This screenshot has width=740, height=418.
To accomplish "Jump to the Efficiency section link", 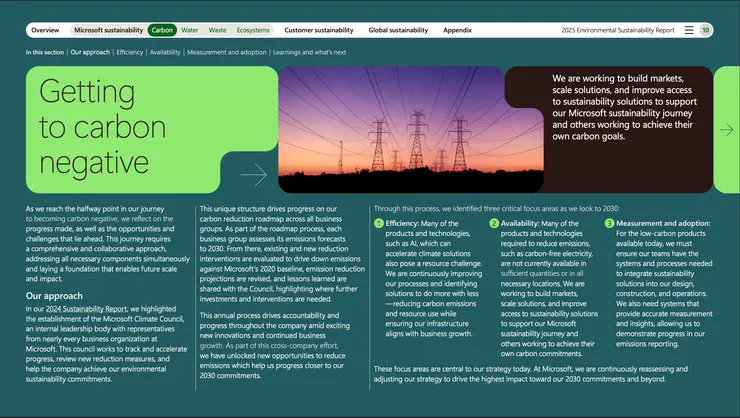I will pyautogui.click(x=130, y=52).
